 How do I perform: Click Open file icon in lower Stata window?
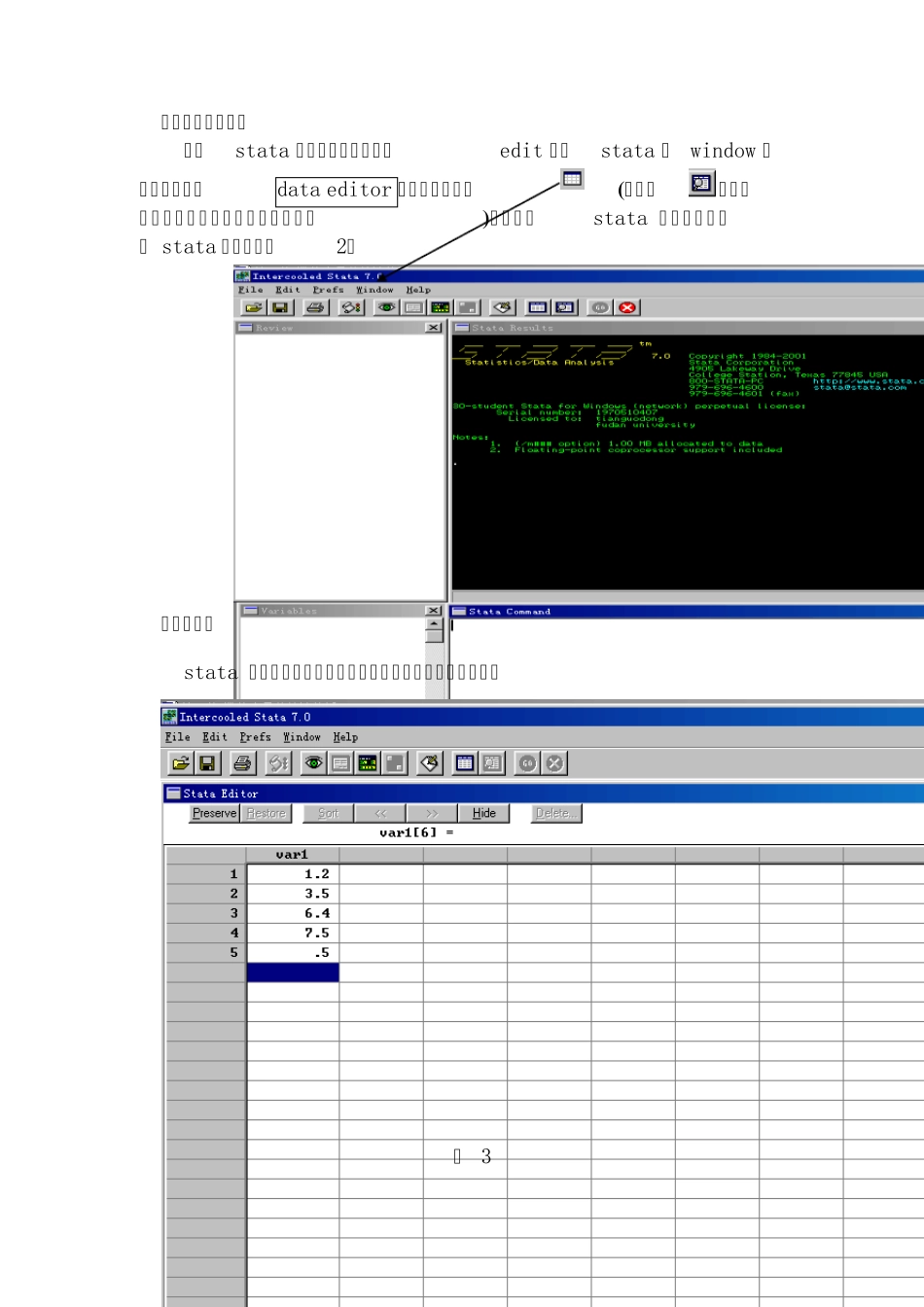coord(180,763)
